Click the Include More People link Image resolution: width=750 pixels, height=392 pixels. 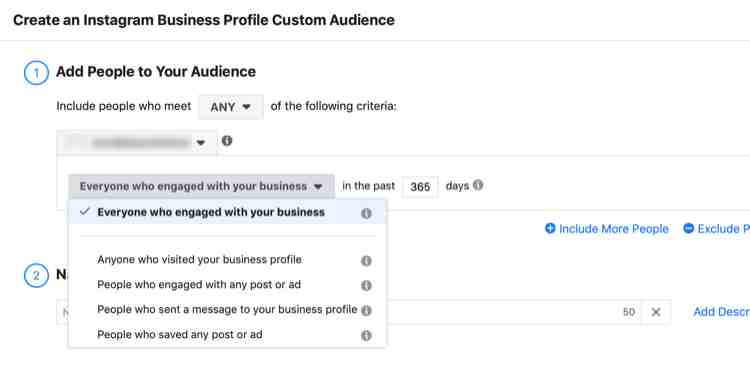click(x=614, y=229)
